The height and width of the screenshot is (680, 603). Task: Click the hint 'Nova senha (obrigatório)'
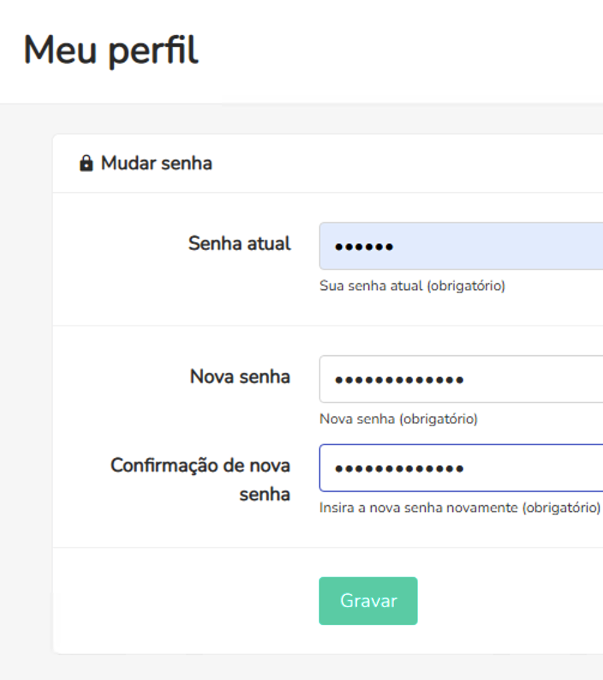click(x=398, y=419)
